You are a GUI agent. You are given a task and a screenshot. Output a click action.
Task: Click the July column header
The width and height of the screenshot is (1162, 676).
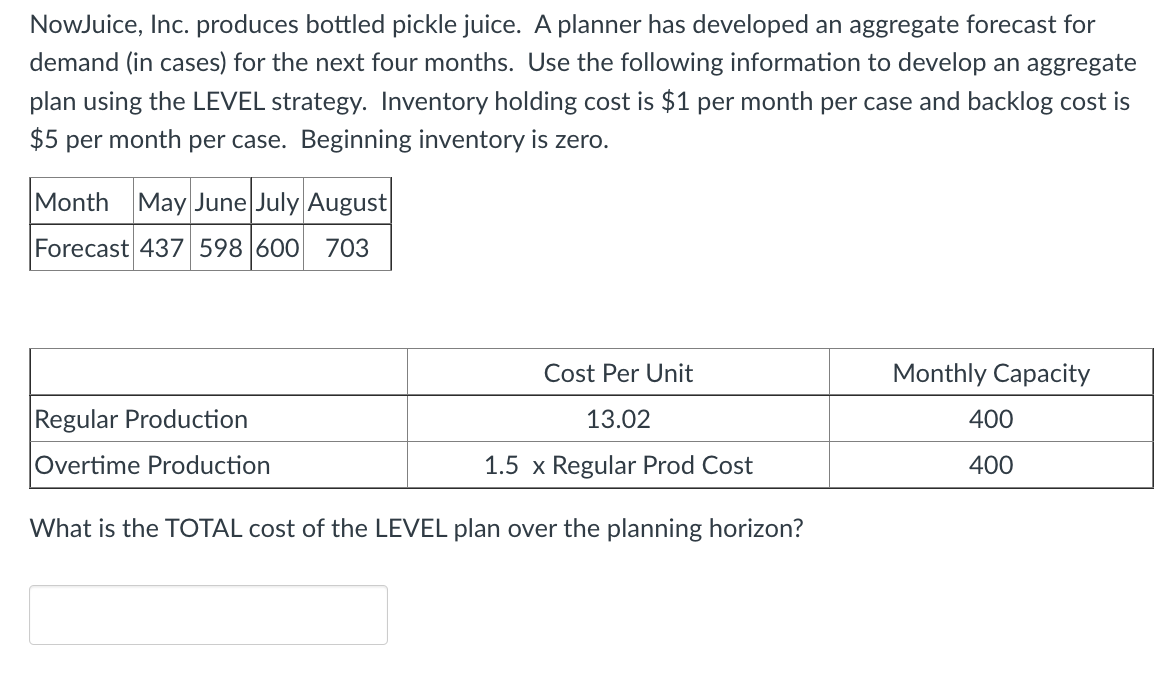tap(276, 202)
